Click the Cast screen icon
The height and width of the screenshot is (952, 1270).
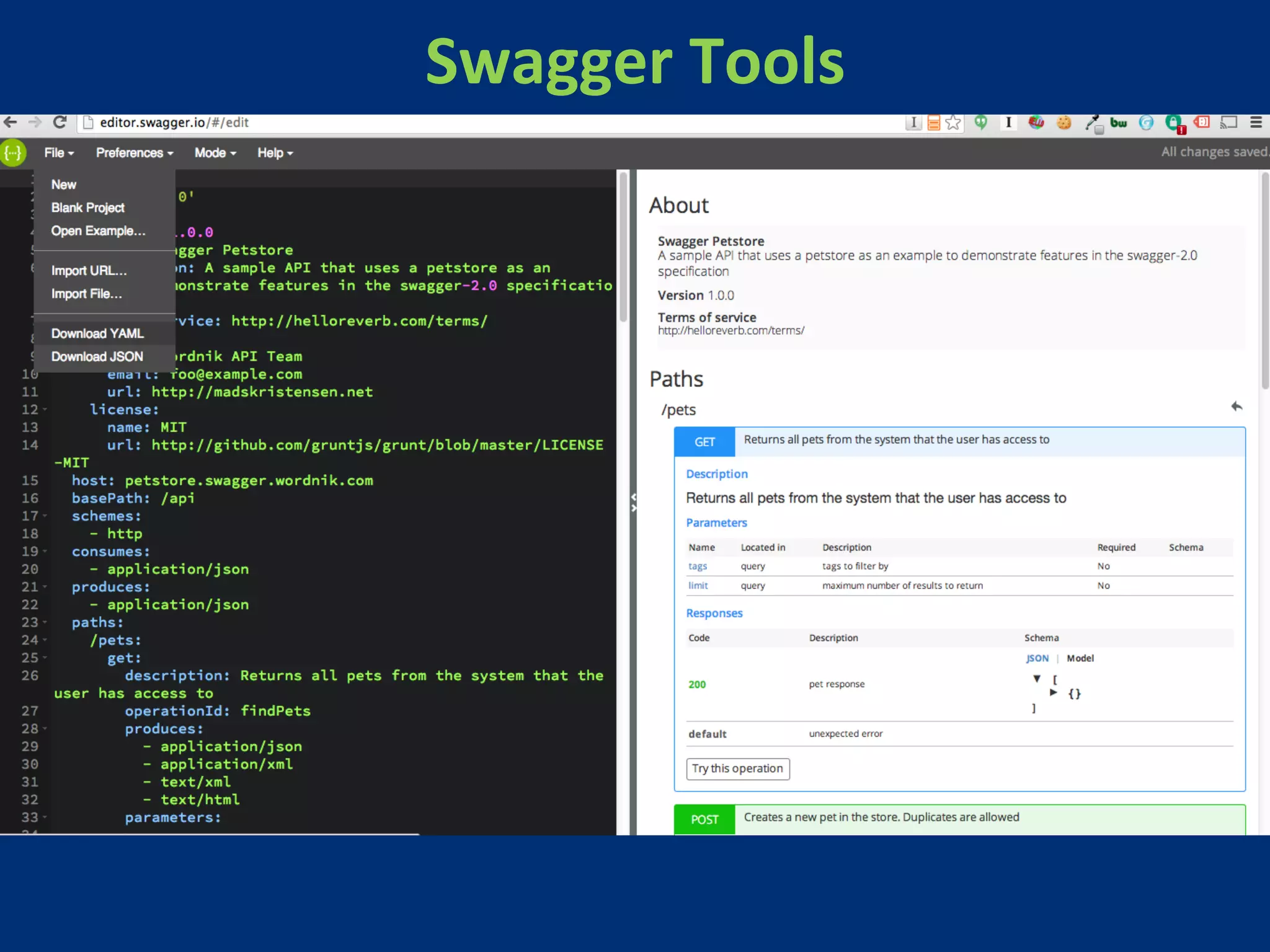click(x=1228, y=122)
